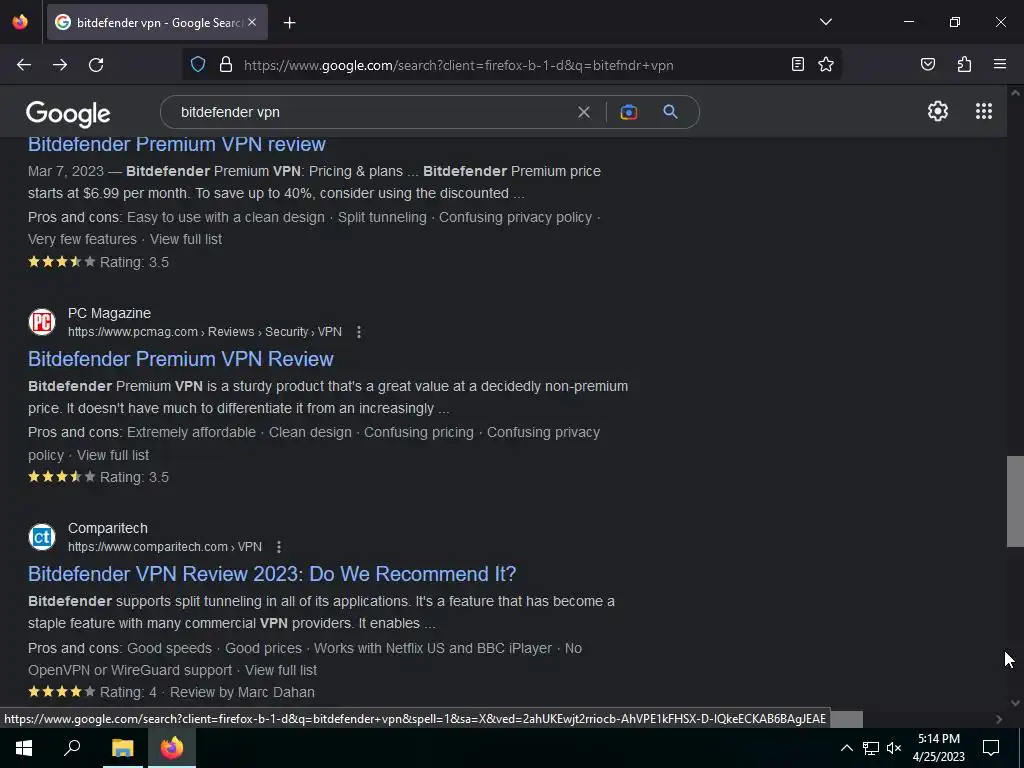The height and width of the screenshot is (768, 1024).
Task: Show hidden system tray icons
Action: (846, 748)
